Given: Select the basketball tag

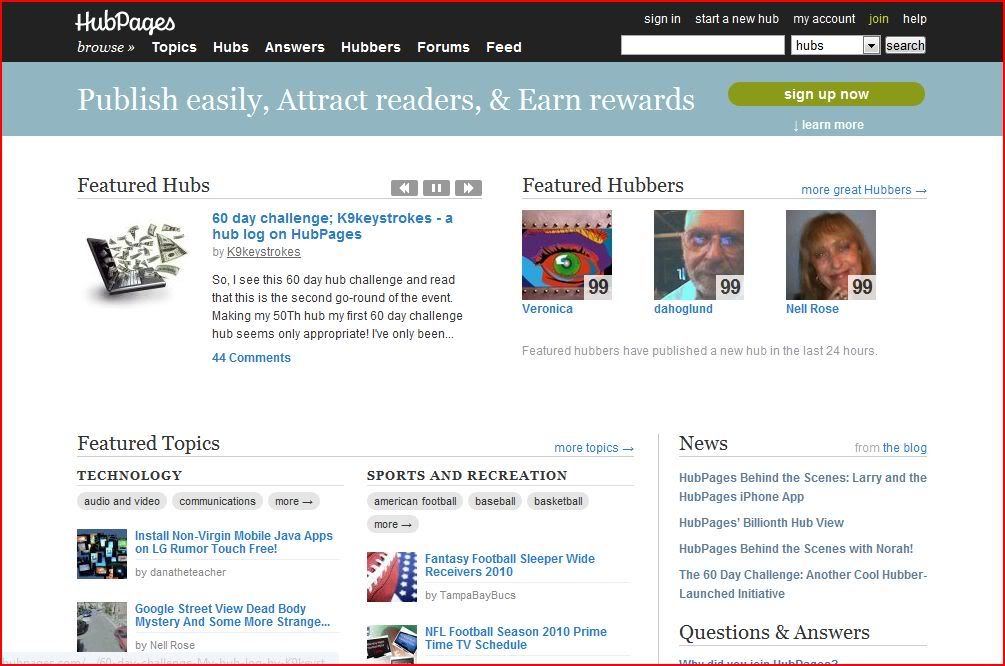Looking at the screenshot, I should coord(558,501).
